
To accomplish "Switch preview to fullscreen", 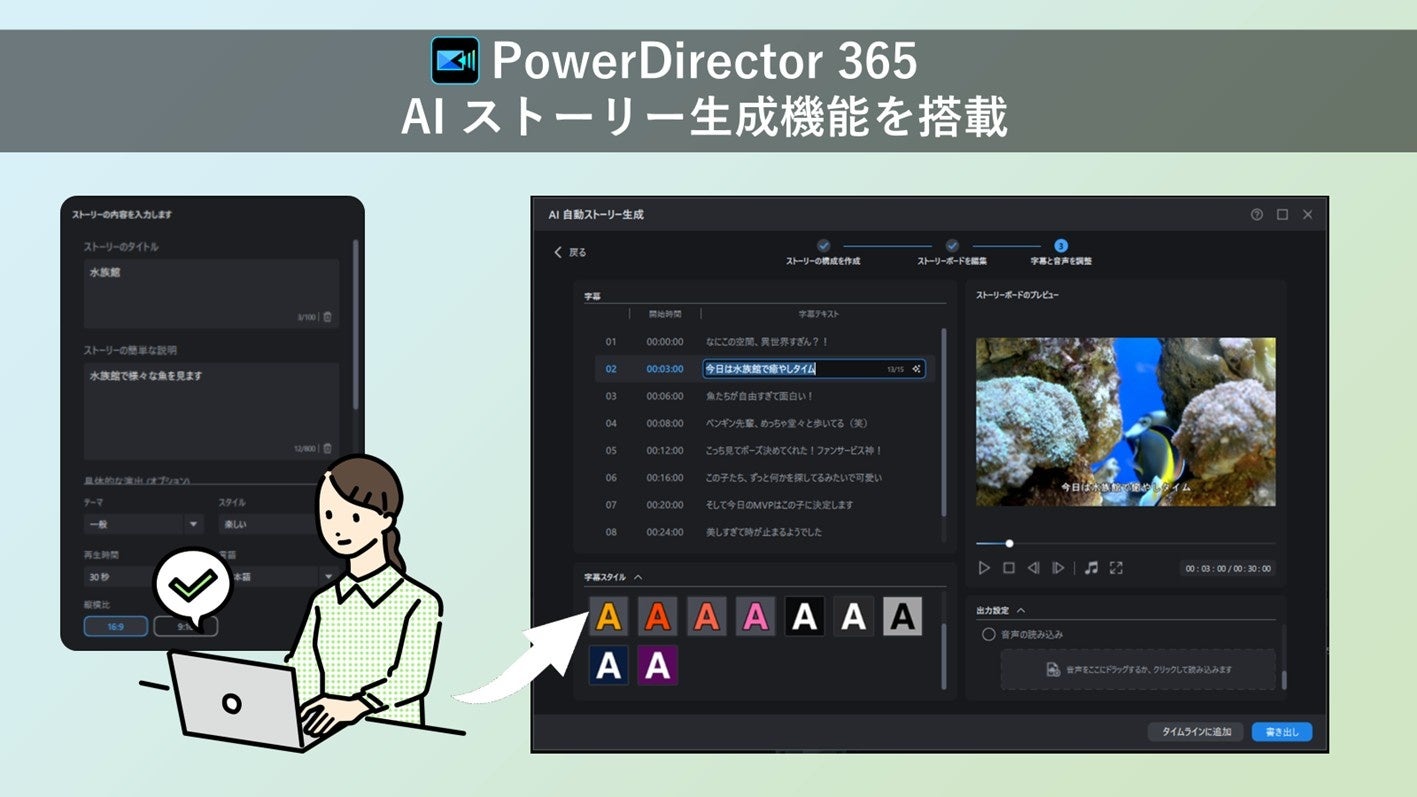I will pos(1116,568).
